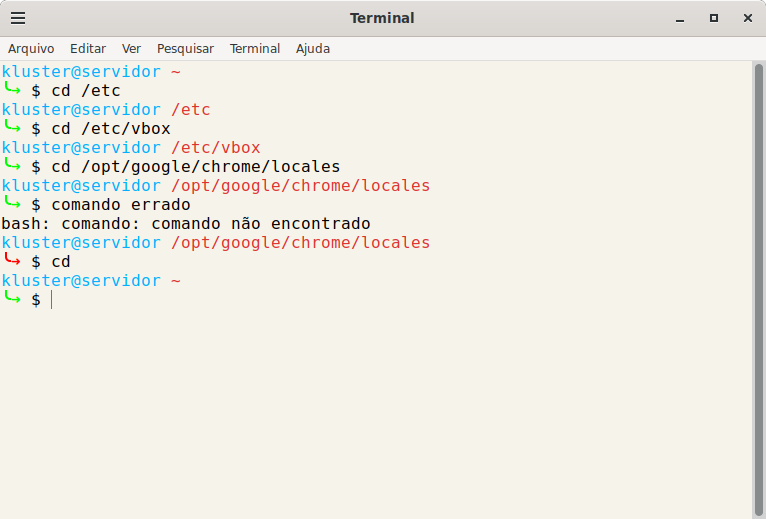Image resolution: width=766 pixels, height=519 pixels.
Task: Click the empty prompt at the text cursor
Action: tap(52, 300)
